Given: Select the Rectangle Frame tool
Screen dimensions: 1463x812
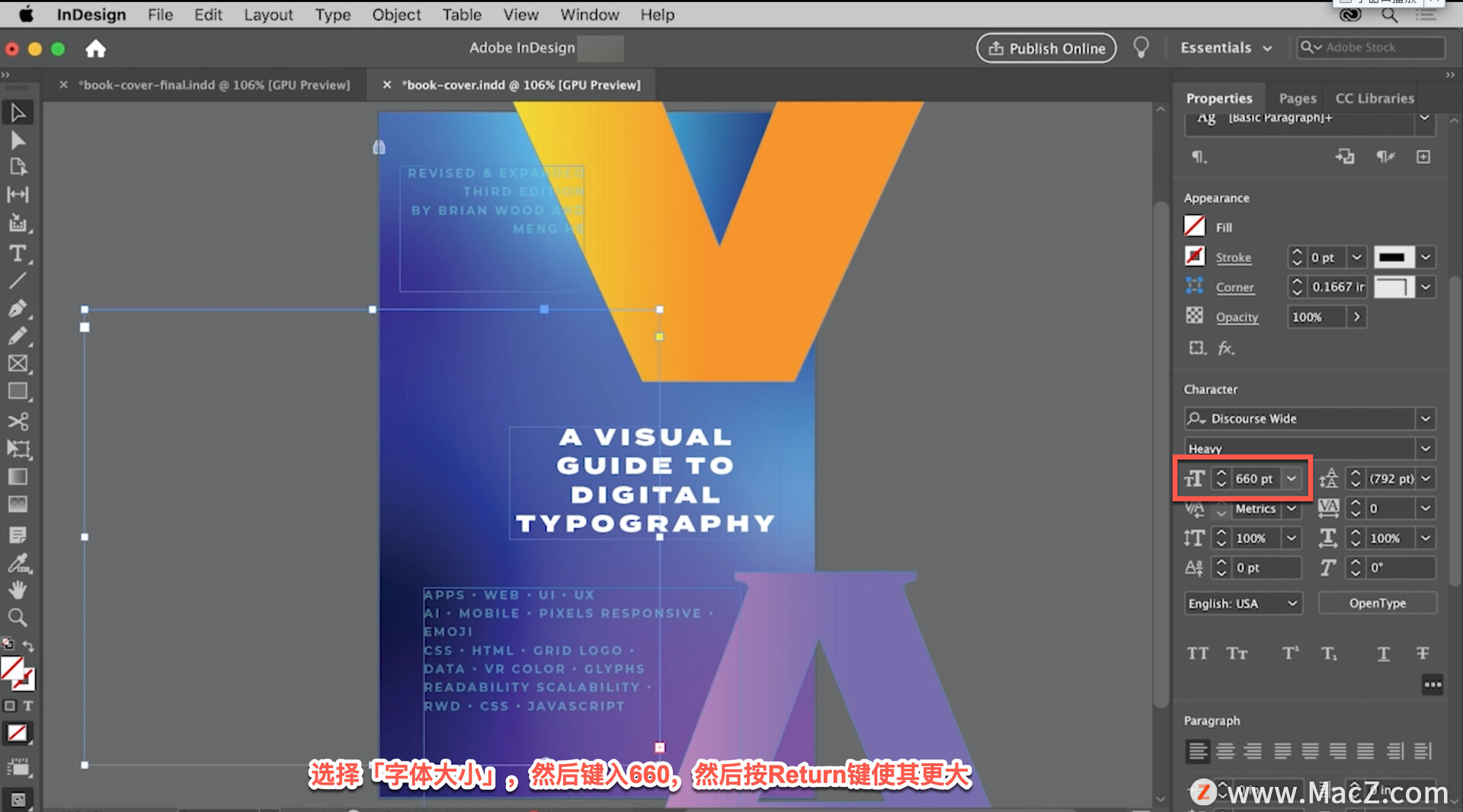Looking at the screenshot, I should tap(18, 363).
